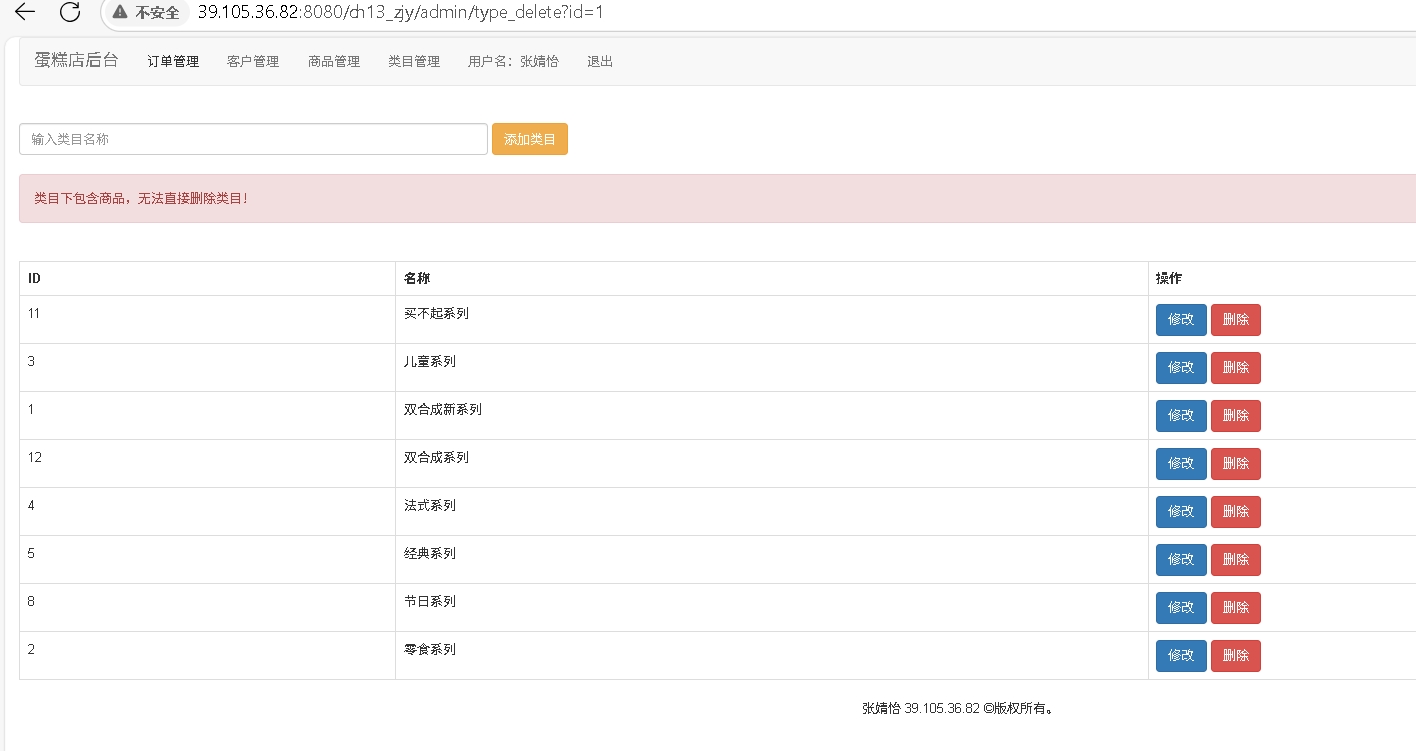The width and height of the screenshot is (1416, 751).
Task: Open the 蛋糕店后台 brand link
Action: 76,60
